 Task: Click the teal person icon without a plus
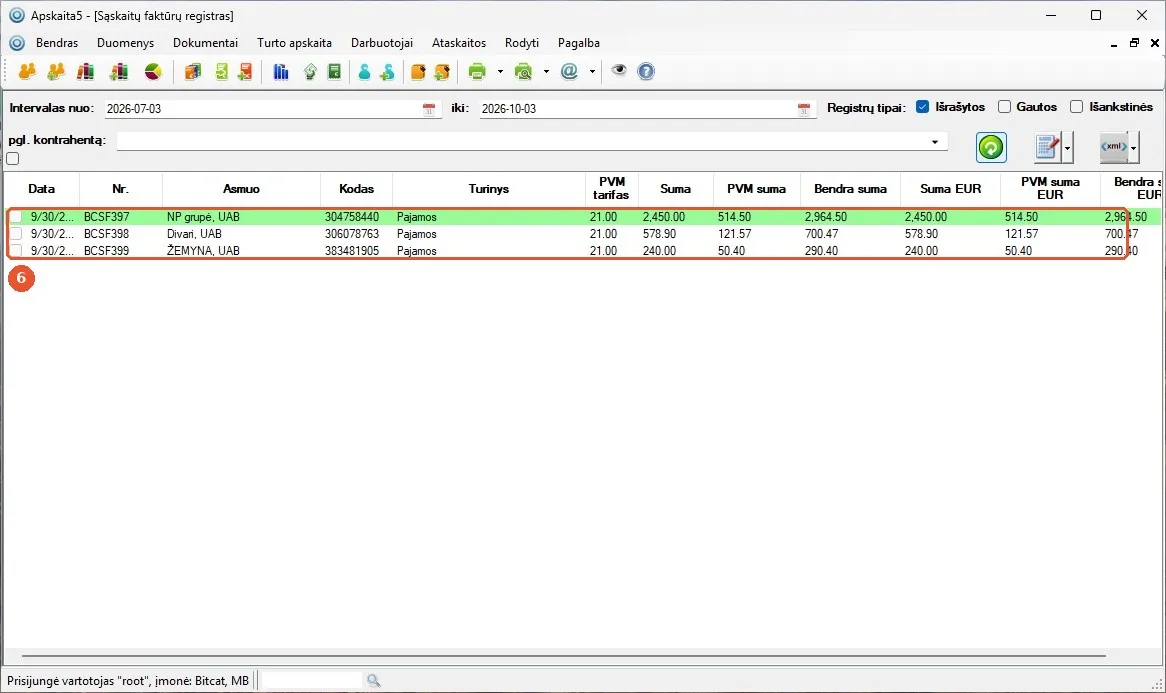click(x=364, y=71)
